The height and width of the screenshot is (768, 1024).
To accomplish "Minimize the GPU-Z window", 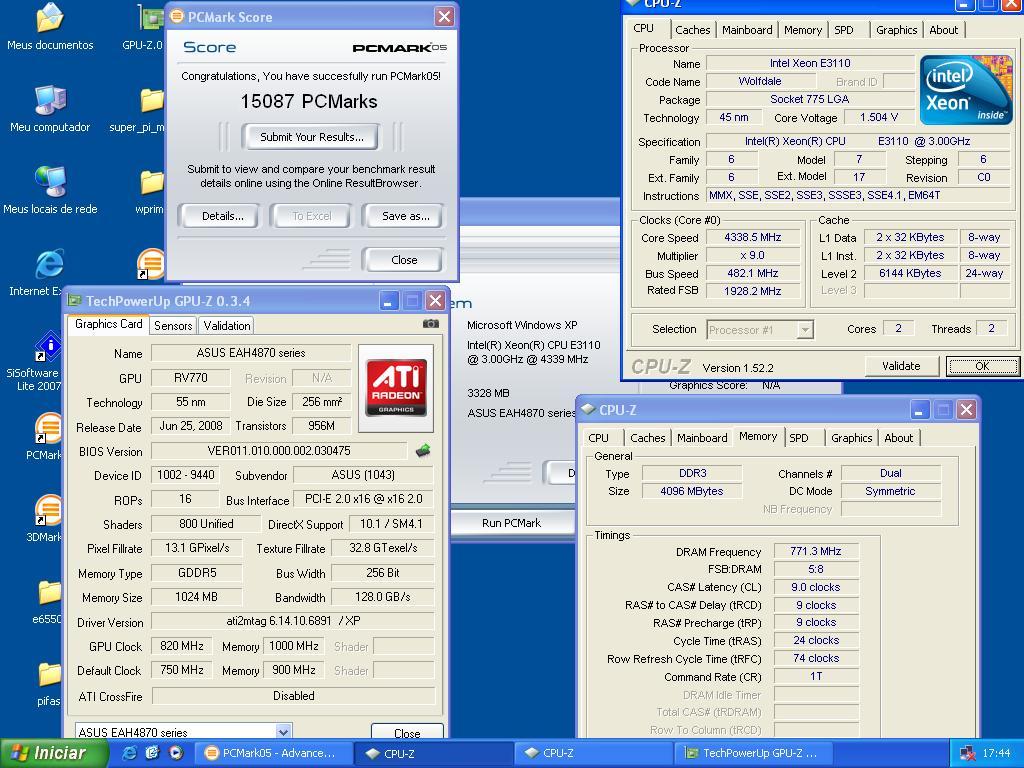I will tap(389, 301).
